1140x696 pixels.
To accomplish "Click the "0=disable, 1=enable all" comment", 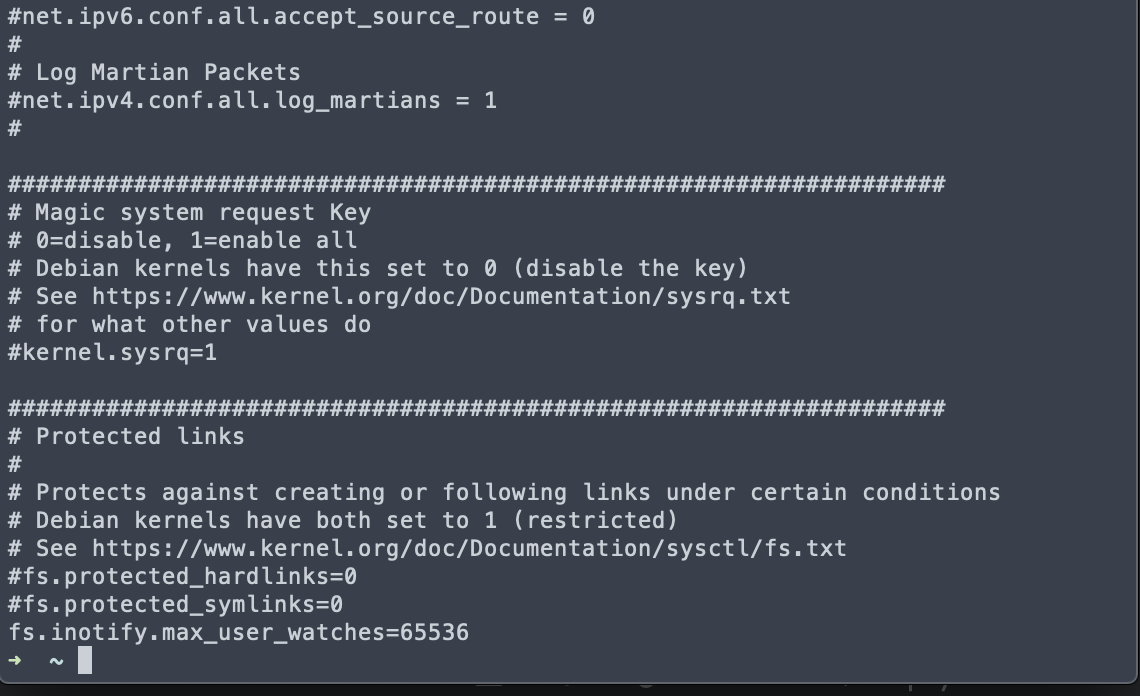I will pos(196,241).
